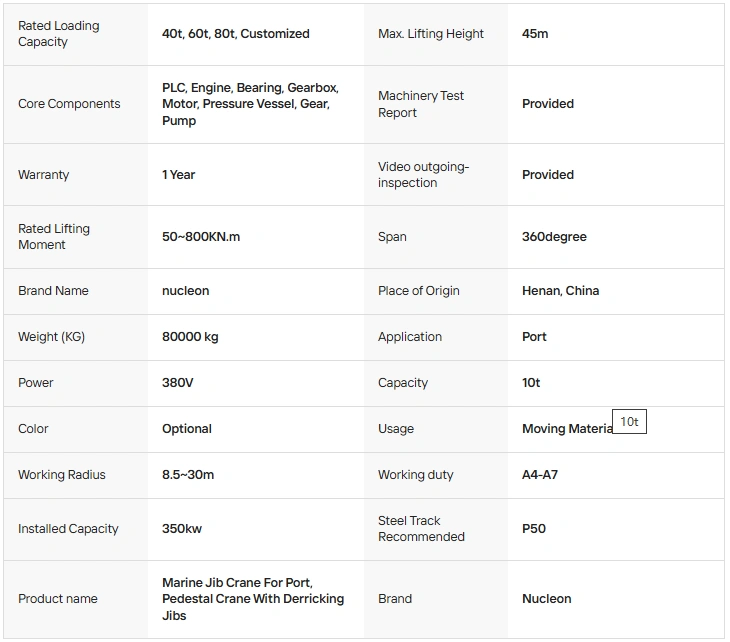Click the 40t, 60t, 80t, Customized value
The height and width of the screenshot is (642, 730).
[236, 34]
